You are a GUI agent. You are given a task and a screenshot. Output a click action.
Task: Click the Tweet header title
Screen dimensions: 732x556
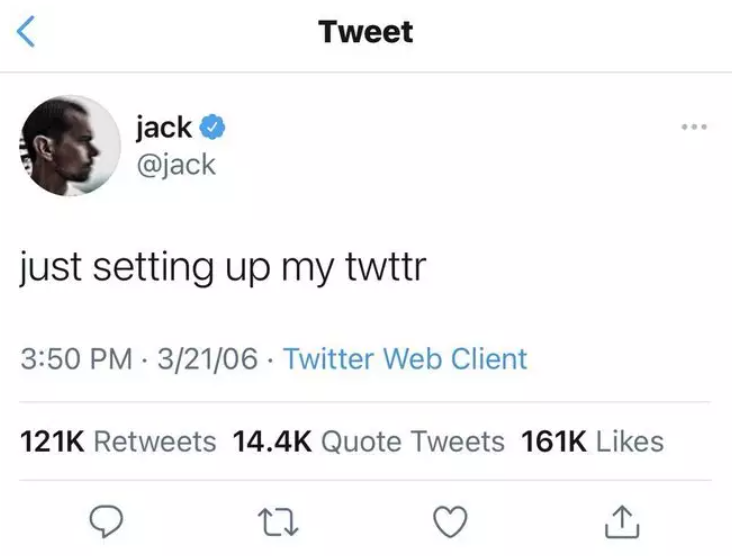(x=366, y=32)
